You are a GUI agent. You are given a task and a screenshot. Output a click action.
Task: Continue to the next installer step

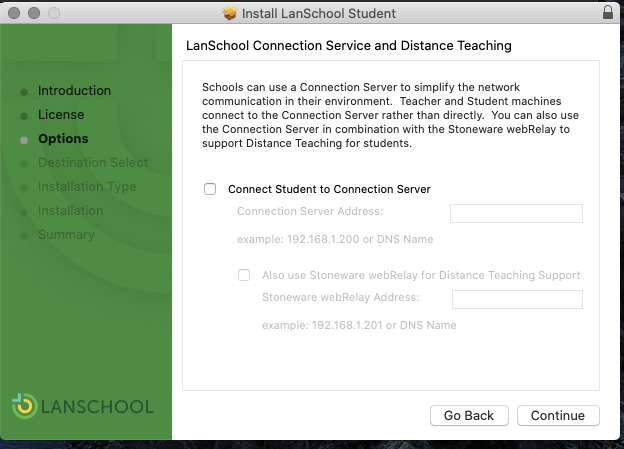pos(558,416)
